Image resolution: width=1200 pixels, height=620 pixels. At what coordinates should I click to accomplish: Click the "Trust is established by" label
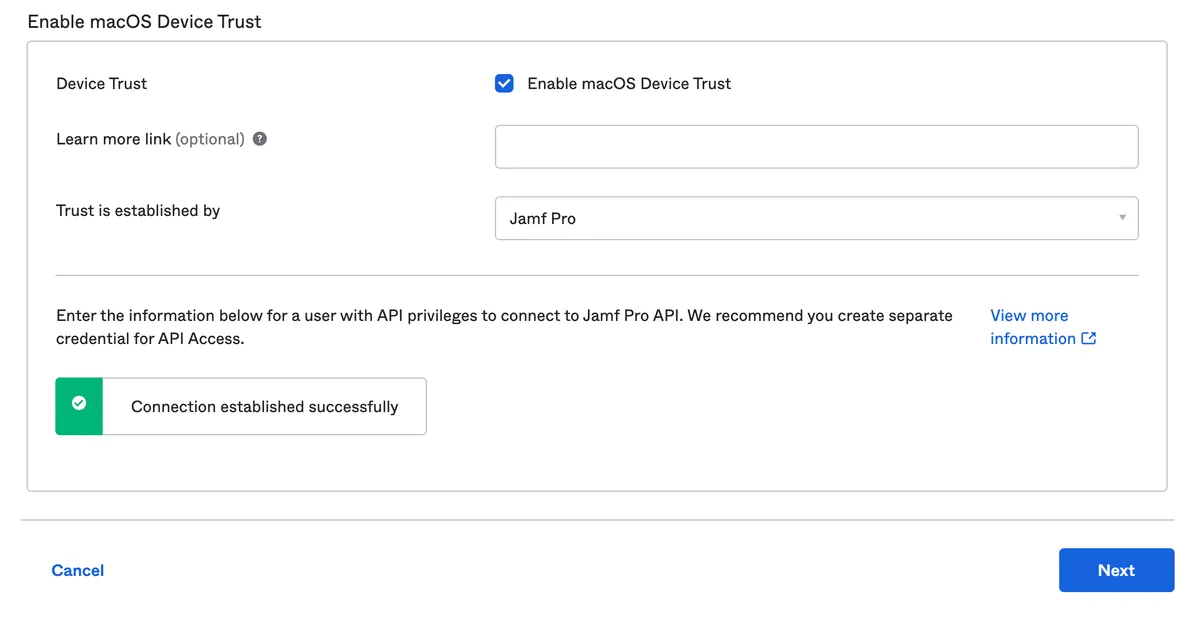click(138, 211)
